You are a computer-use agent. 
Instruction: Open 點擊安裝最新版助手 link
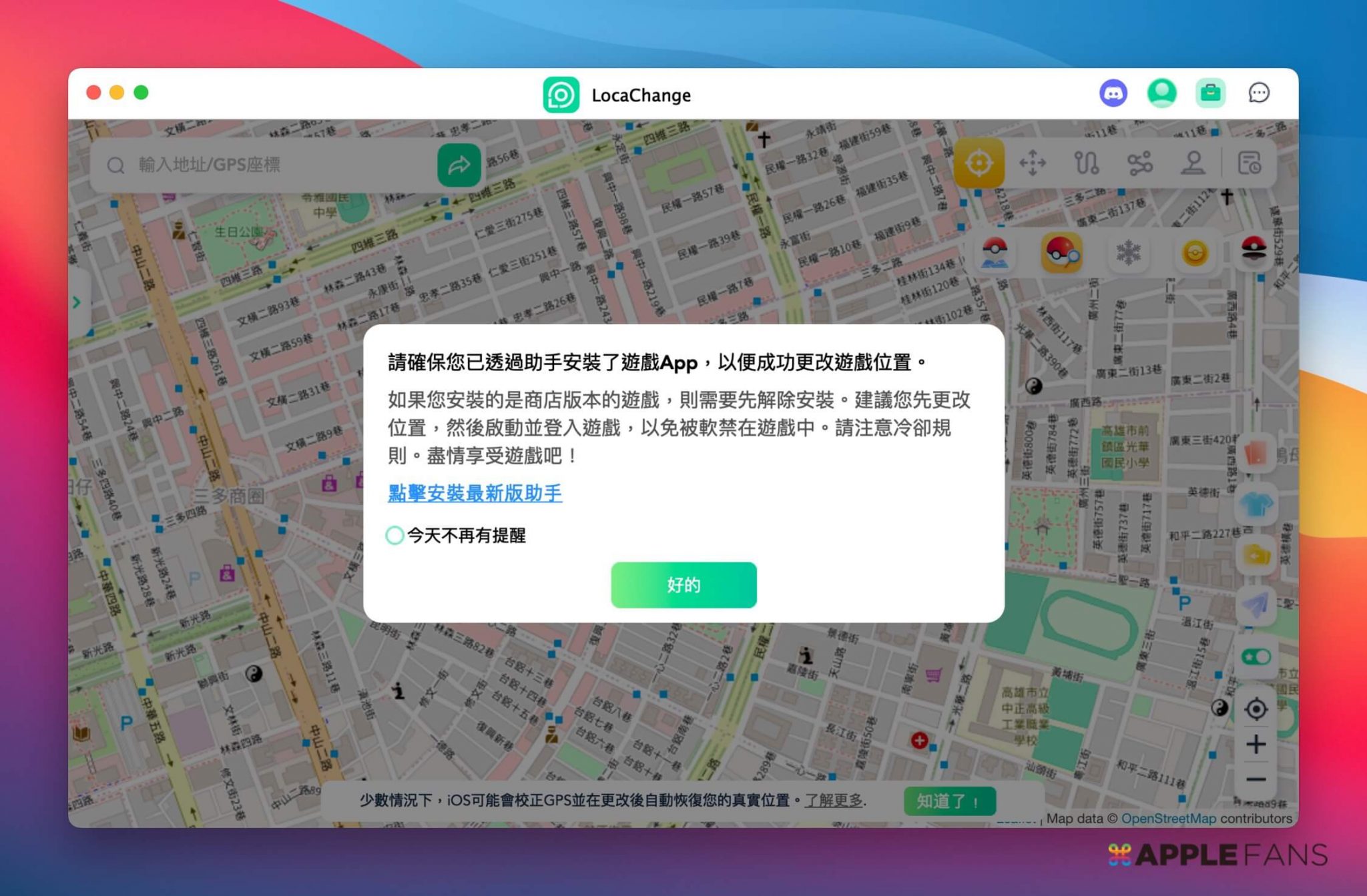475,493
